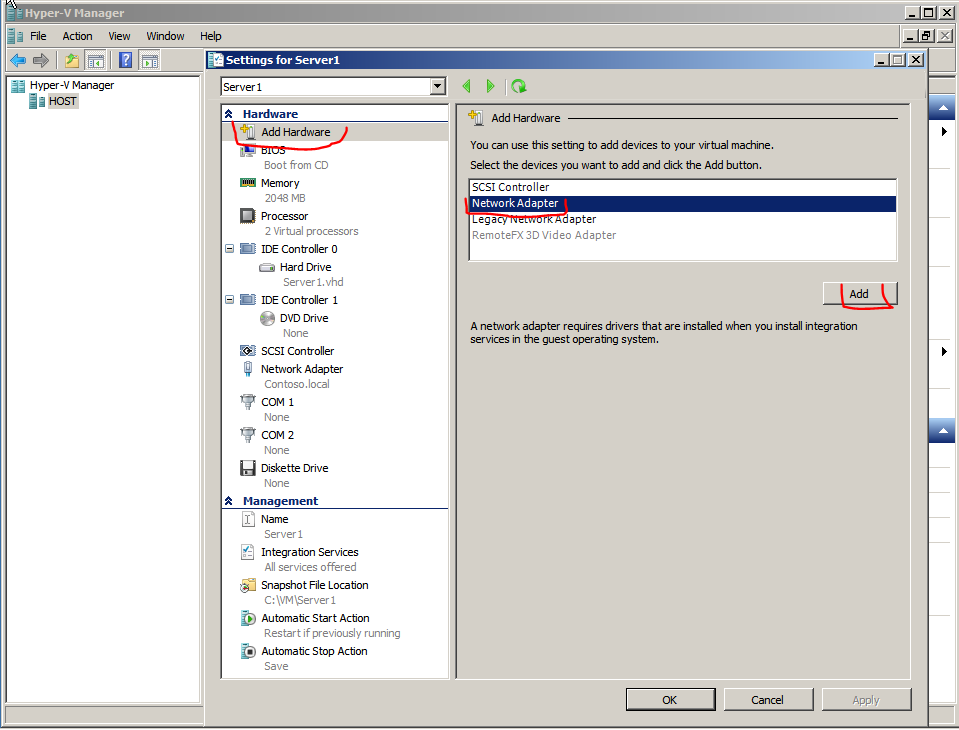Select the Processor icon
The width and height of the screenshot is (959, 730).
[x=248, y=216]
